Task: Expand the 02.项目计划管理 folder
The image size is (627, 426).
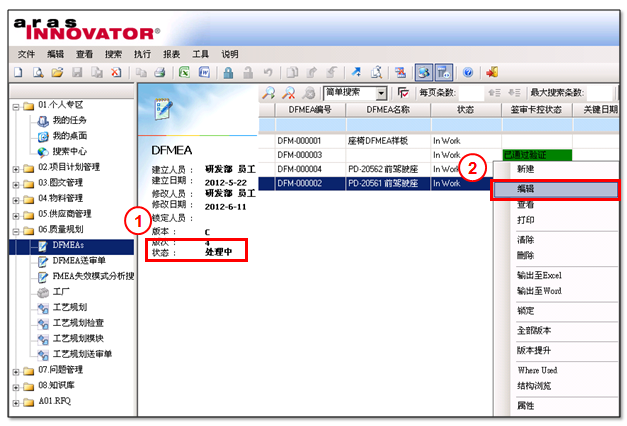Action: coord(16,167)
